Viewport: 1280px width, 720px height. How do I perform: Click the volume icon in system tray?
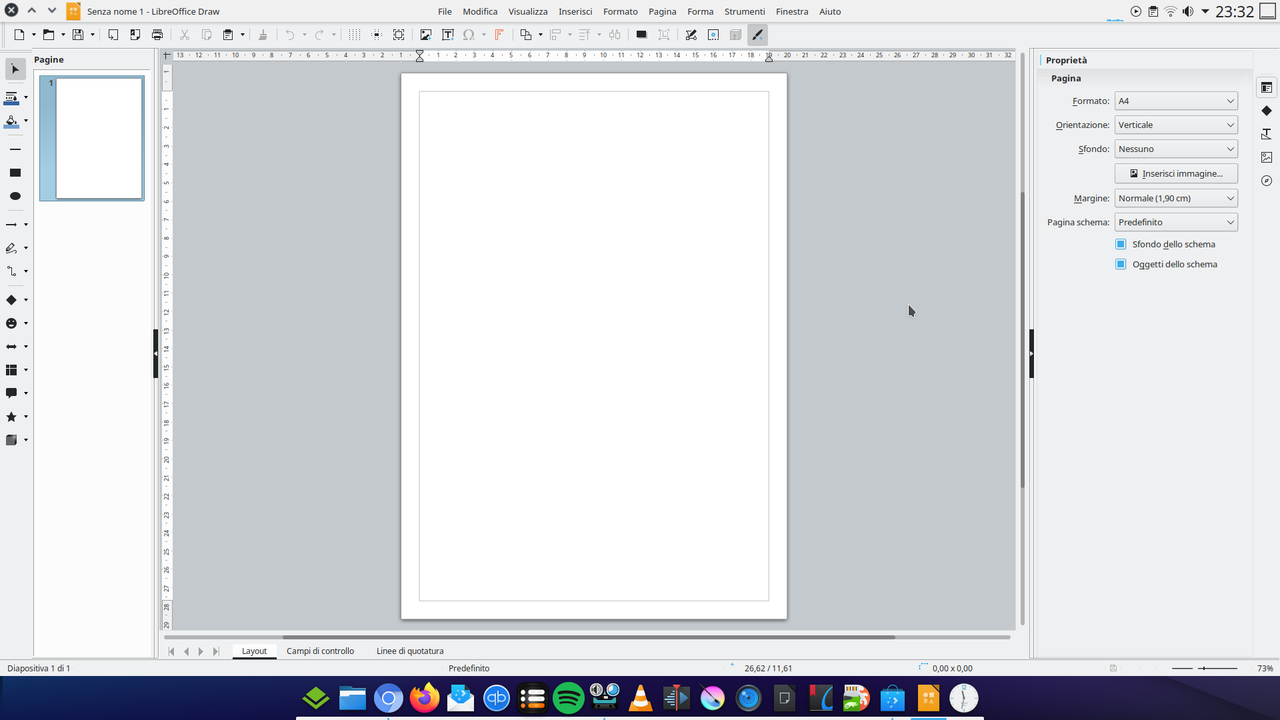(x=1188, y=11)
